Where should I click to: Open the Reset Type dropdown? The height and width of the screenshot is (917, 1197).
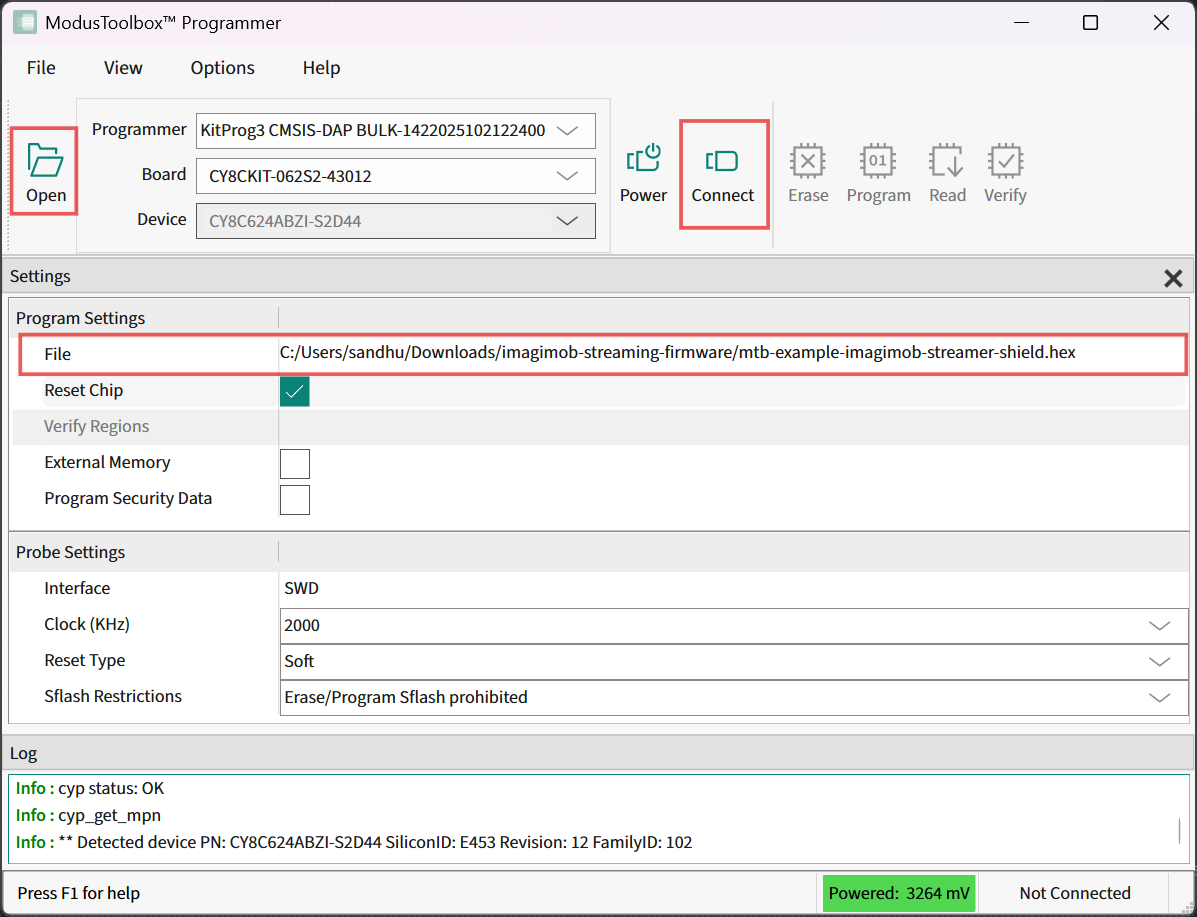pos(1159,662)
